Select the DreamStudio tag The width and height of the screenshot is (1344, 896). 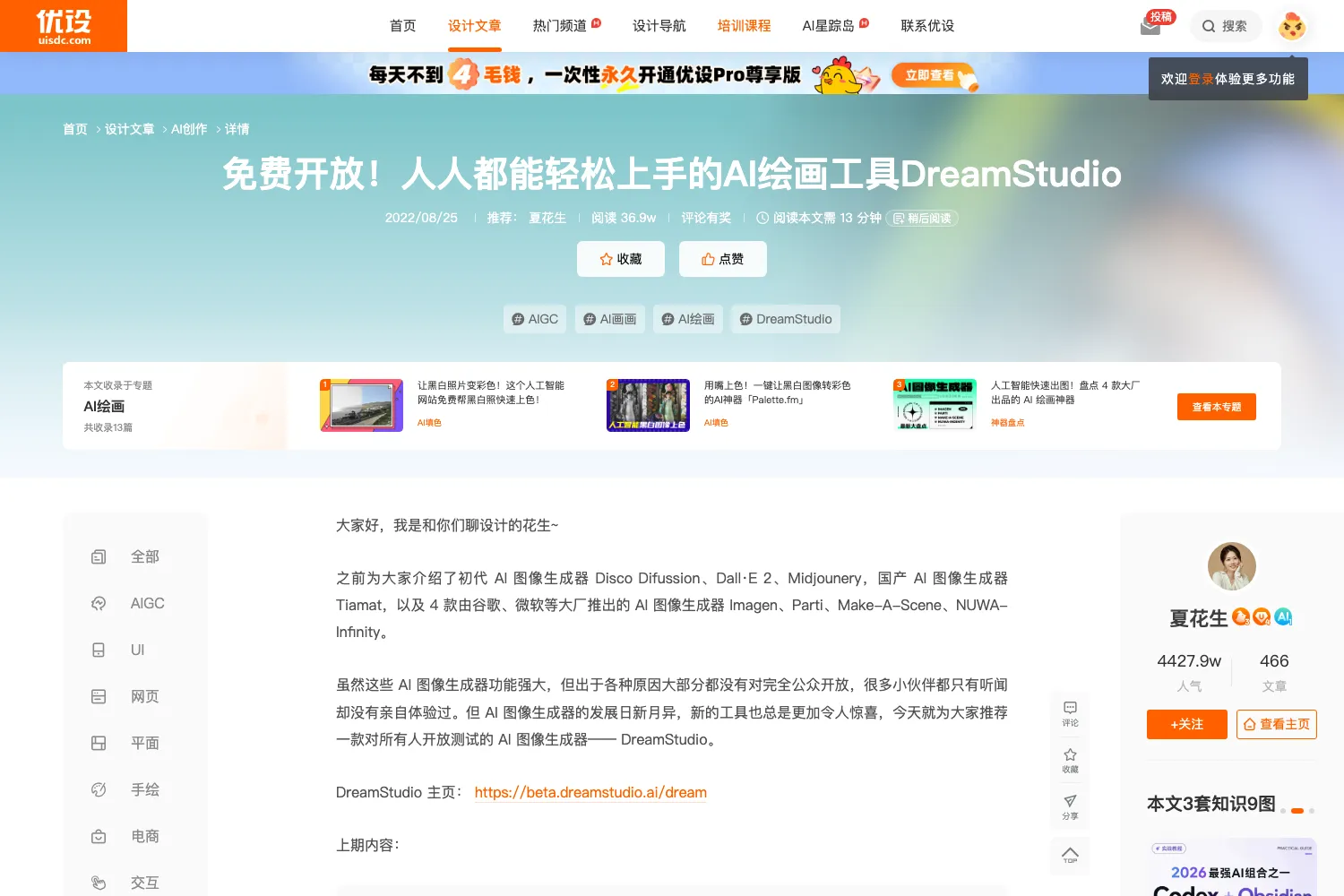[x=786, y=319]
